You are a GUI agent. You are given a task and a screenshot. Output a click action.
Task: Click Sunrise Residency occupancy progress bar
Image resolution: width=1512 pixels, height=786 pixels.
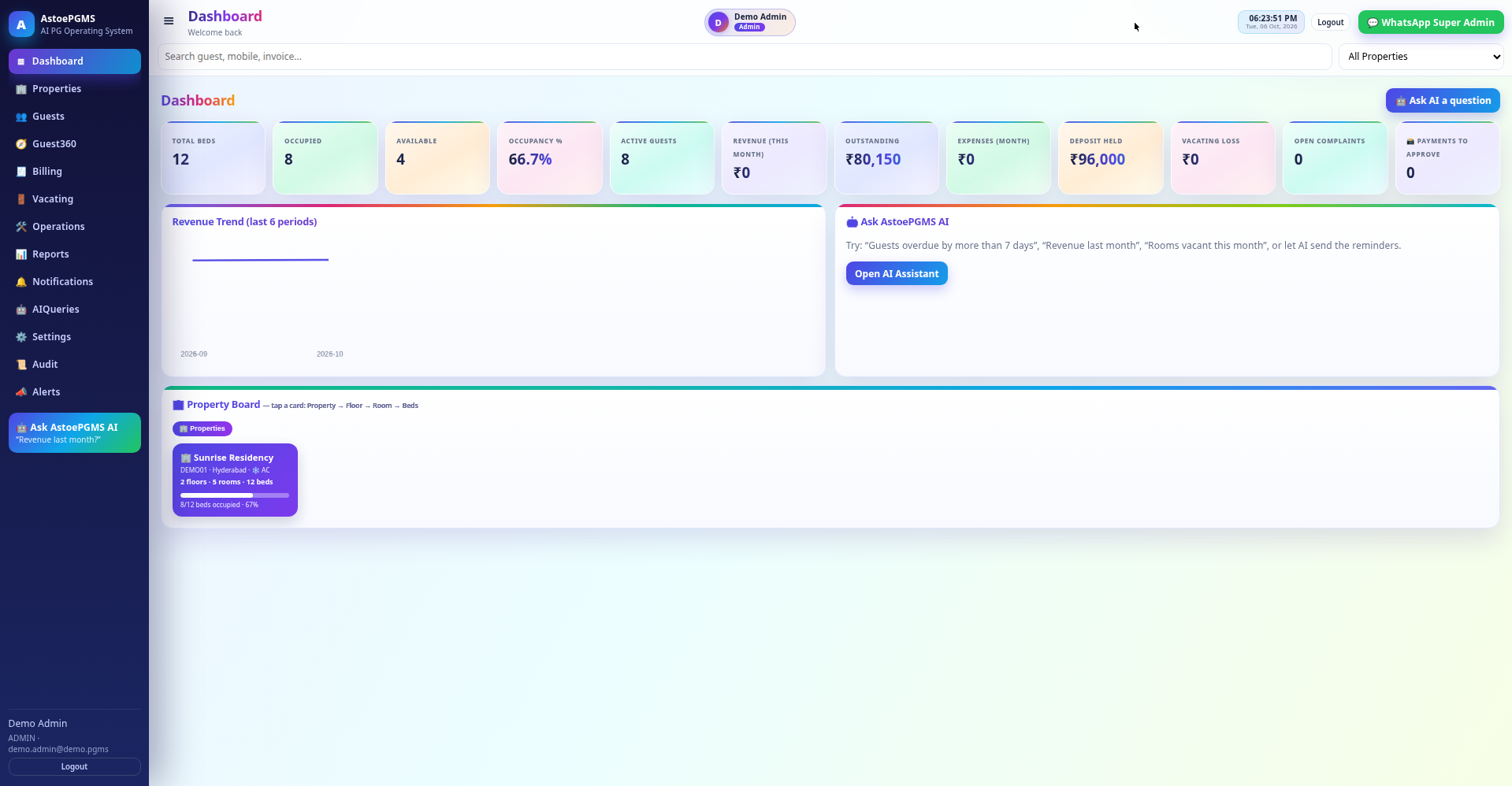(x=235, y=495)
